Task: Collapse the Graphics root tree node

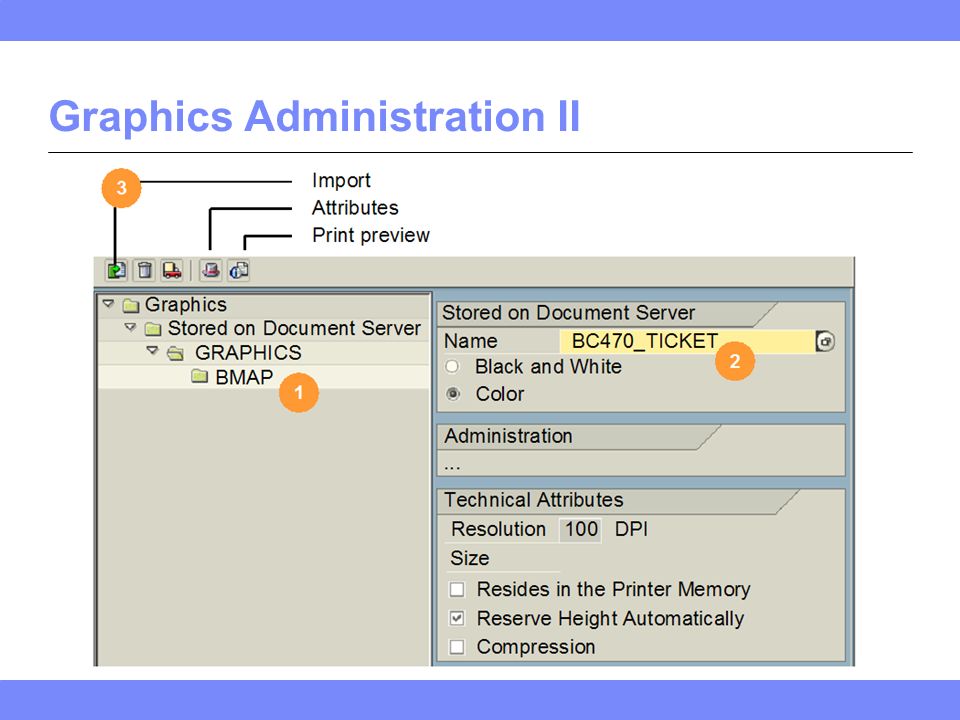Action: point(108,303)
